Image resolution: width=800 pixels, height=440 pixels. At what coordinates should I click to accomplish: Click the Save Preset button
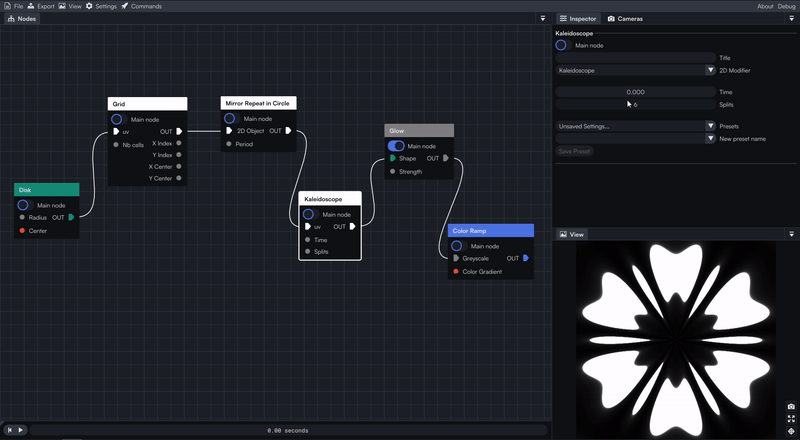pos(574,151)
